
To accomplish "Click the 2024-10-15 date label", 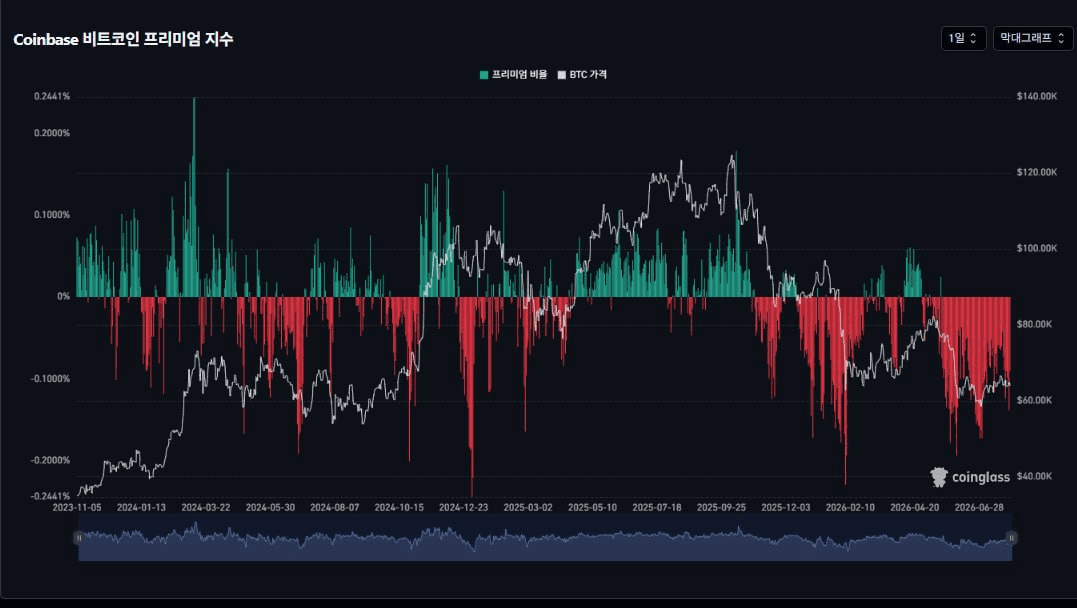I will click(x=399, y=507).
